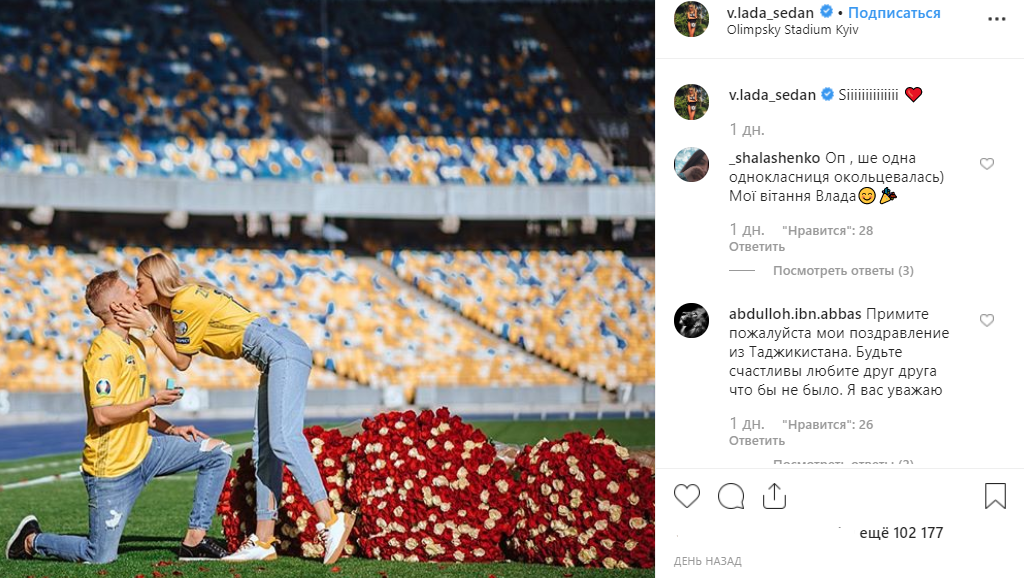Open v.lada_sedan header profile avatar

[x=692, y=19]
